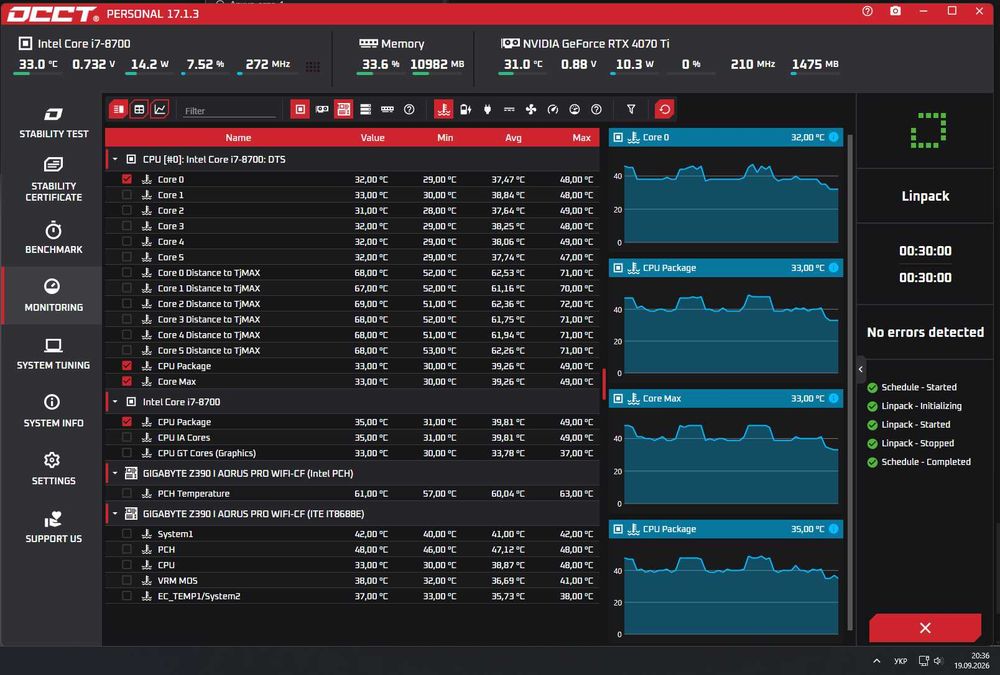The height and width of the screenshot is (675, 1000).
Task: Toggle motherboard sensors filter icon
Action: click(344, 109)
